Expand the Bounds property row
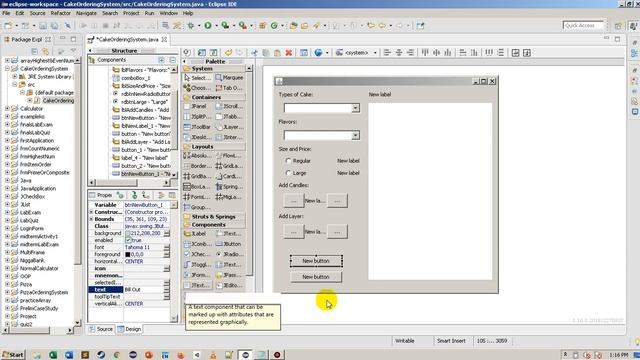640x360 pixels. click(91, 219)
